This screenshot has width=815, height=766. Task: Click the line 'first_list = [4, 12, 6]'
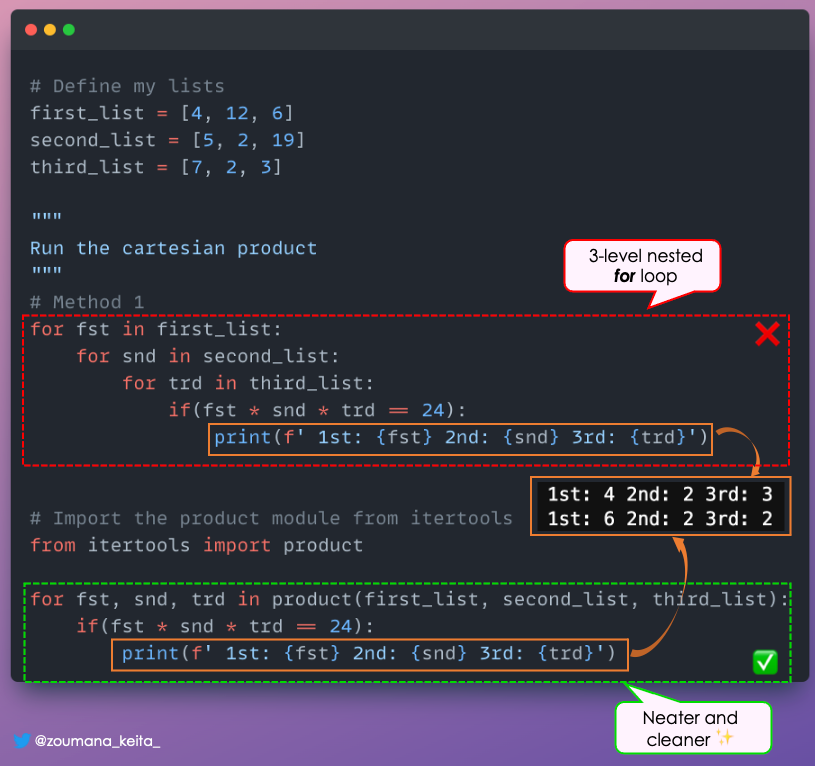(x=162, y=113)
